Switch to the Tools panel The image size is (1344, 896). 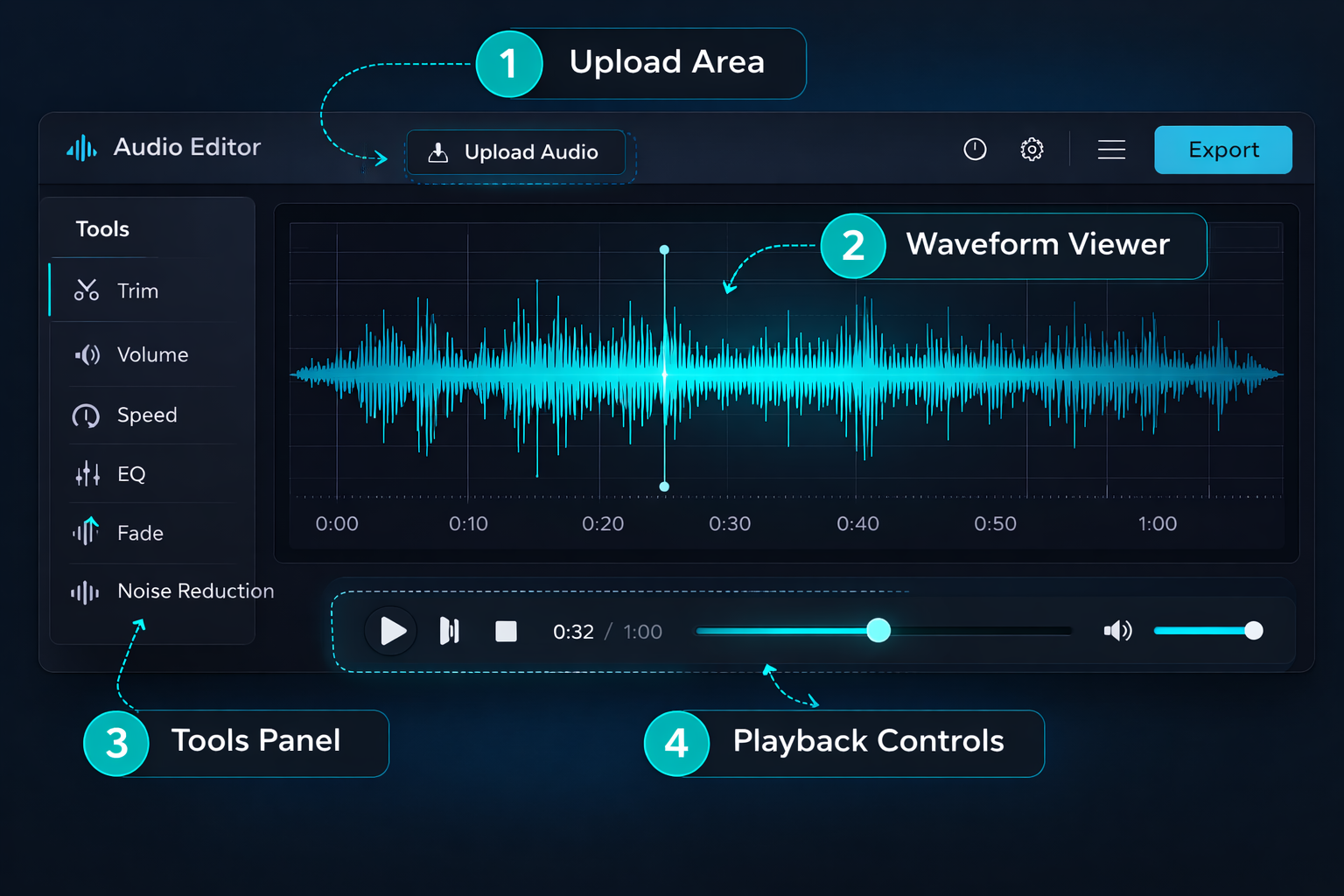tap(101, 228)
